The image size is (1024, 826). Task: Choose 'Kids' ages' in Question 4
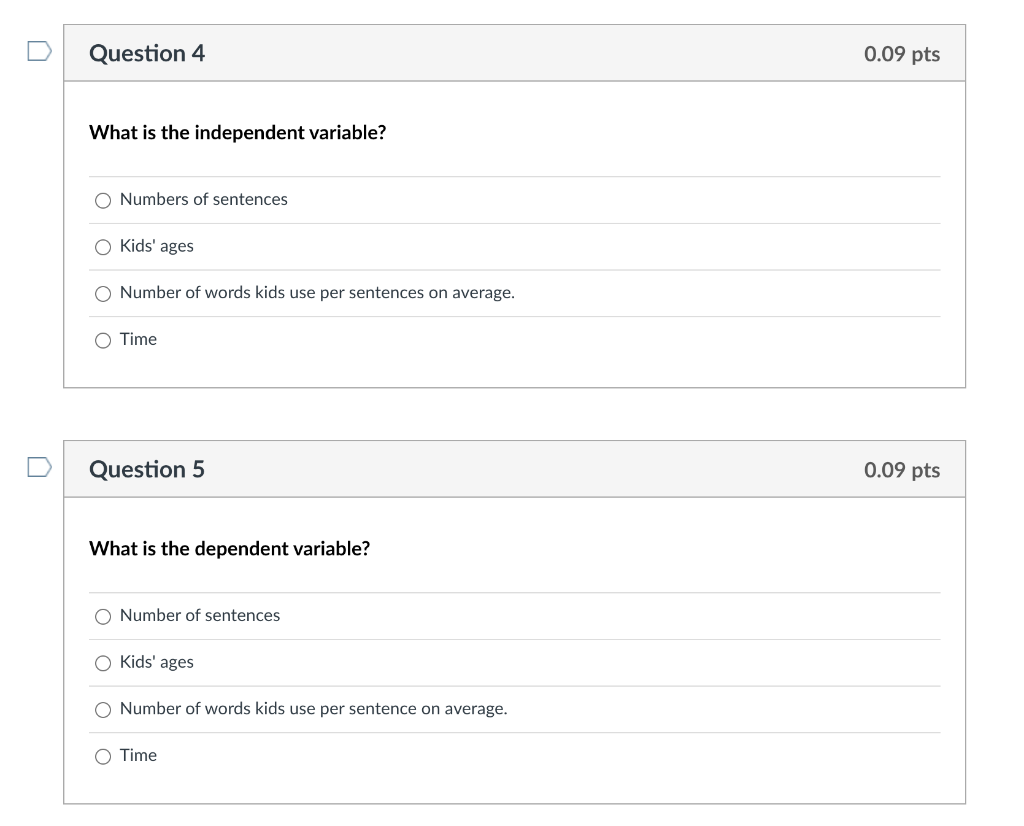[103, 246]
